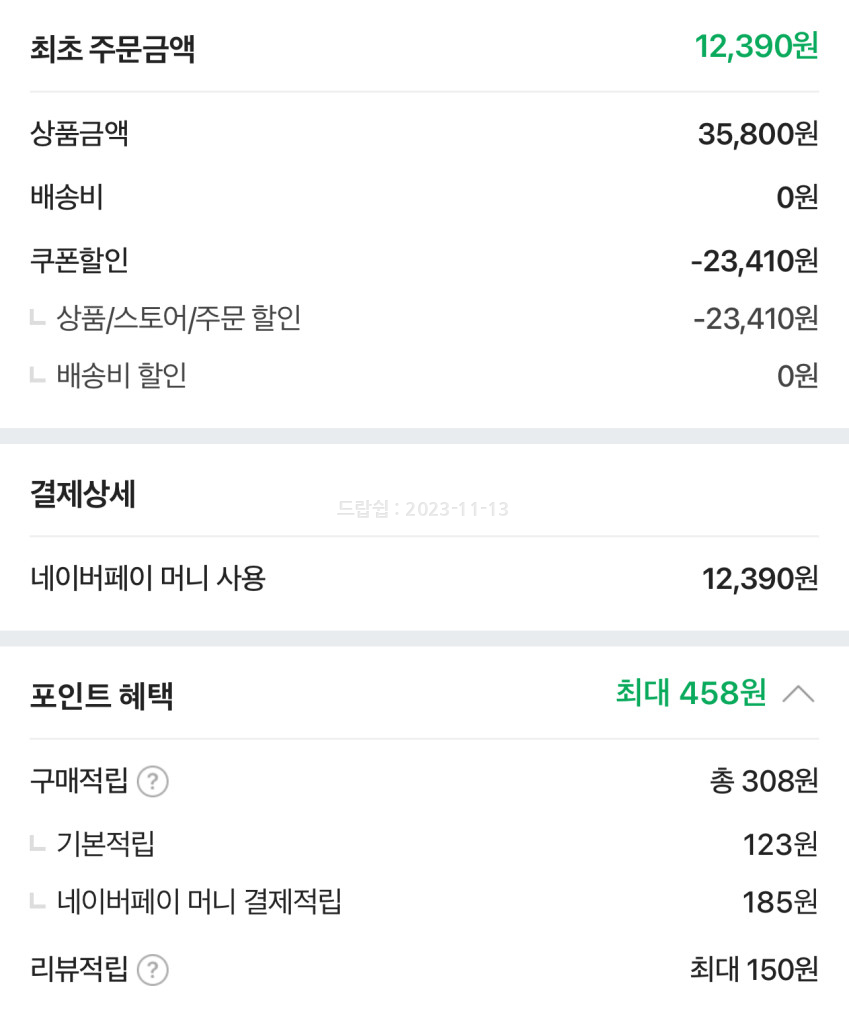
Task: Collapse the 포인트 혜택 section chevron
Action: click(x=798, y=694)
